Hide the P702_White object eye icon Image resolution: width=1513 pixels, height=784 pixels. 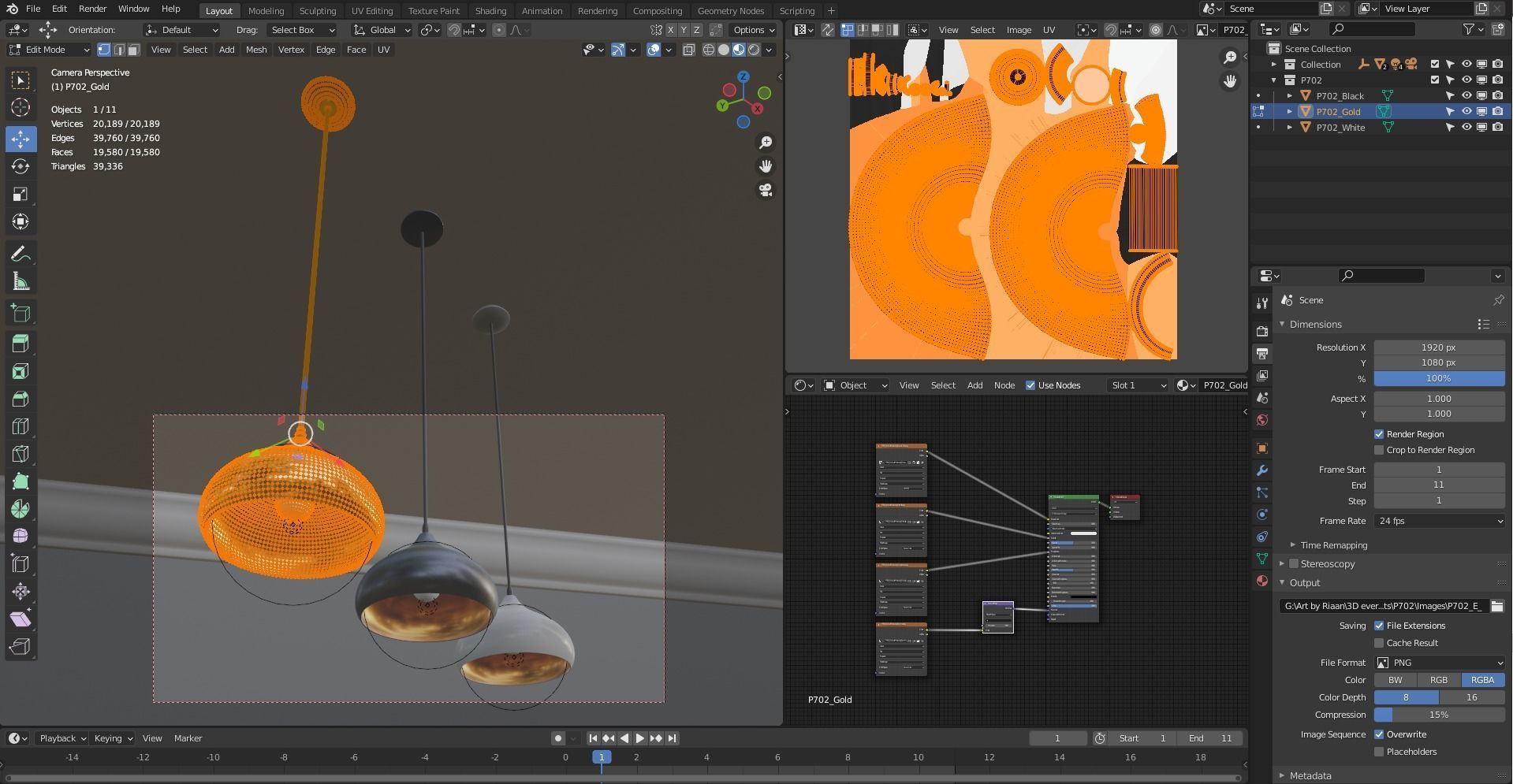point(1466,127)
